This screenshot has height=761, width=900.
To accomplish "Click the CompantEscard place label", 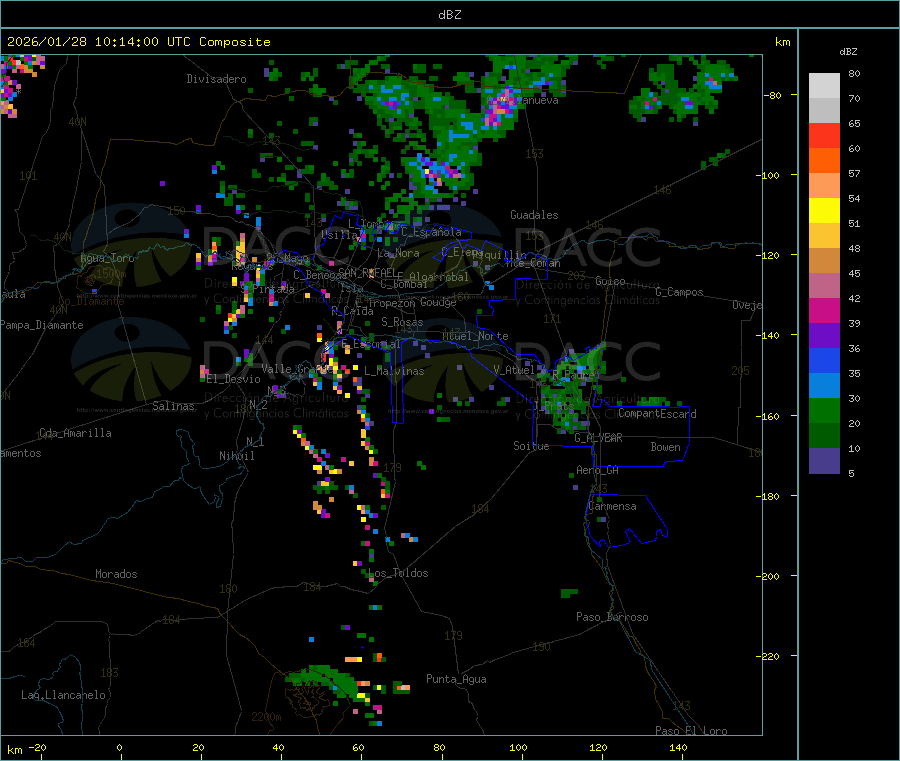I will click(657, 414).
